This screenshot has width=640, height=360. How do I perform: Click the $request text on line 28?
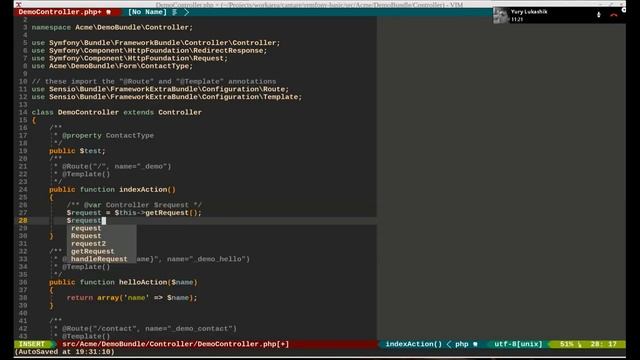(x=84, y=220)
